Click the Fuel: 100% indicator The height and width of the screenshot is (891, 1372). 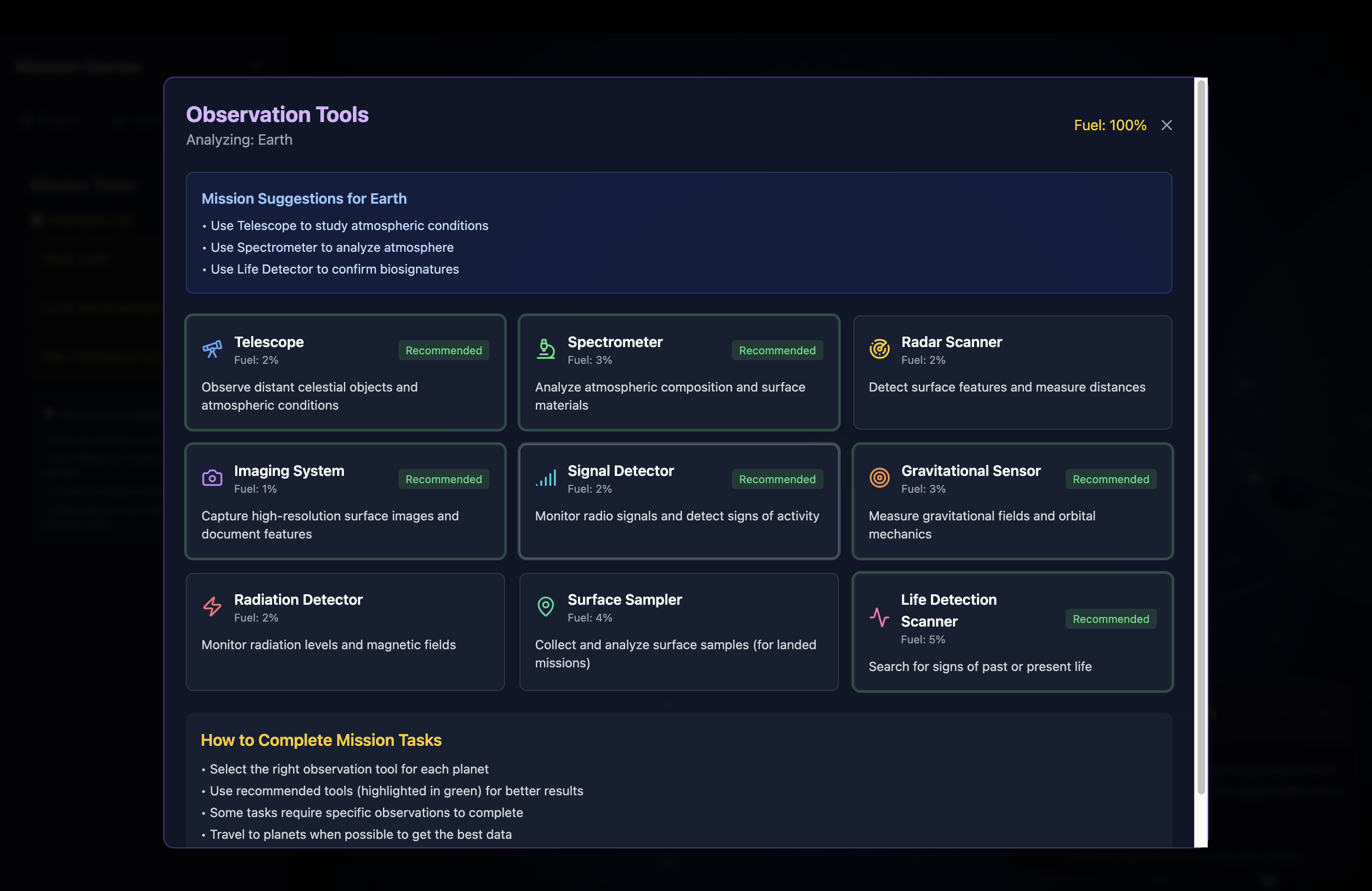[1110, 125]
